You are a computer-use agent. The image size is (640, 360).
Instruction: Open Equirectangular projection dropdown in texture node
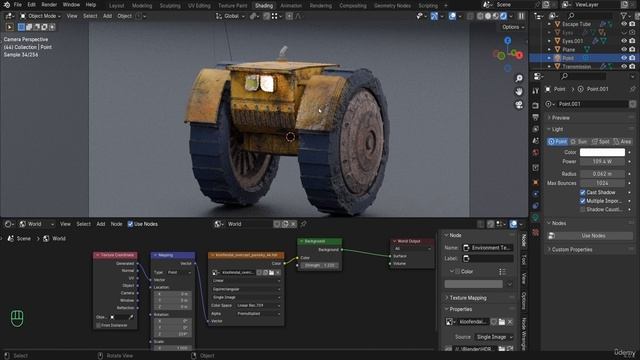tap(246, 289)
